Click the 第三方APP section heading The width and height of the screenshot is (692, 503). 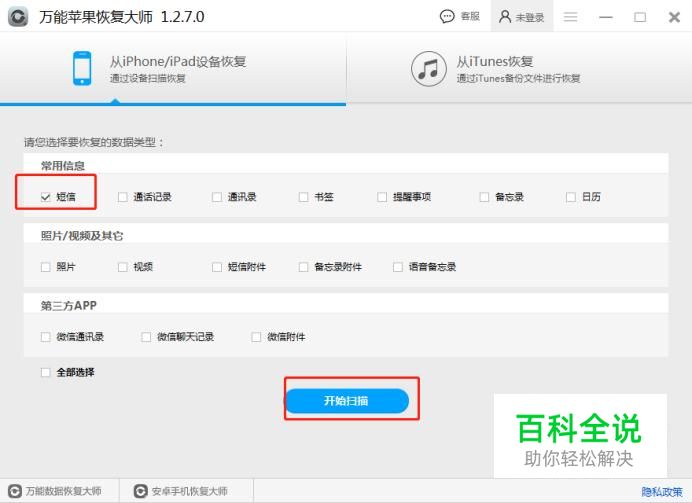[68, 306]
